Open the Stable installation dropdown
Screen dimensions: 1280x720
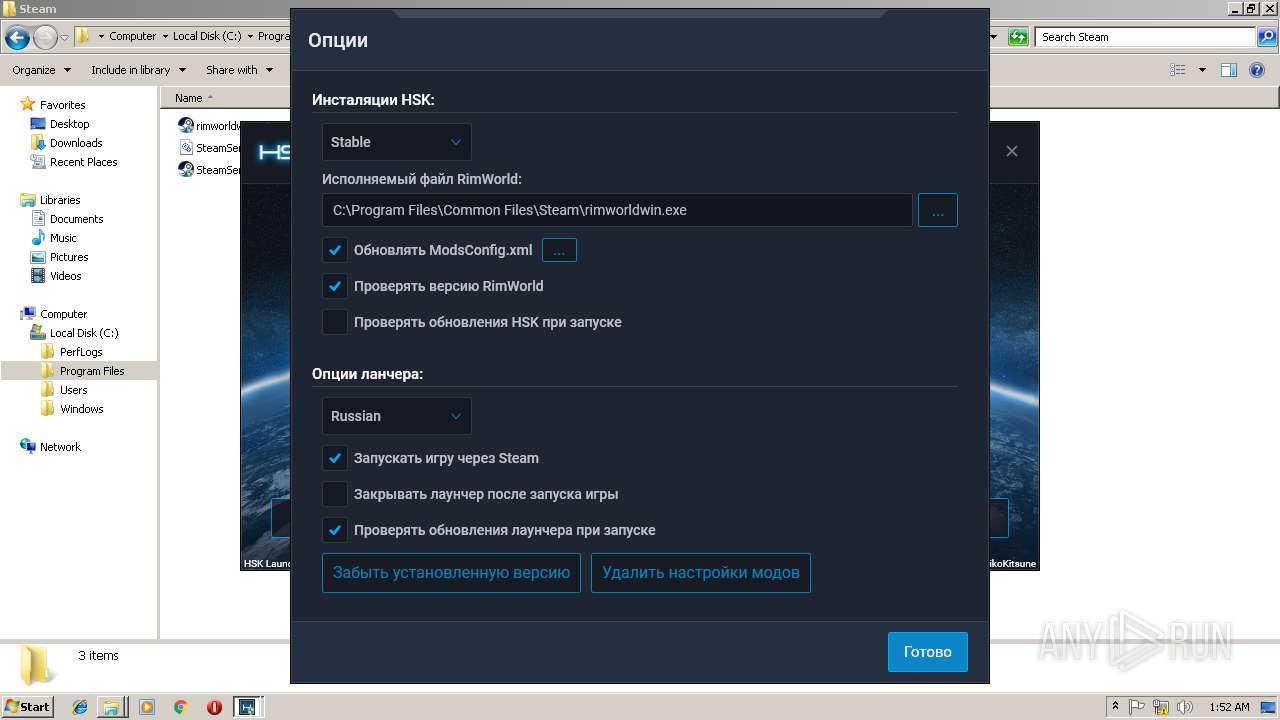396,142
